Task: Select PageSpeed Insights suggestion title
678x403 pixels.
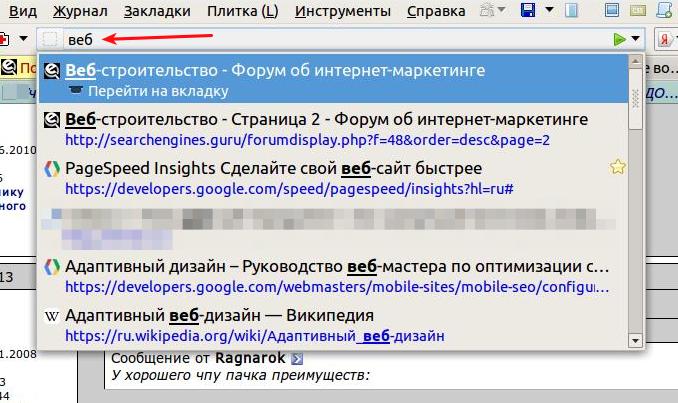Action: [273, 168]
